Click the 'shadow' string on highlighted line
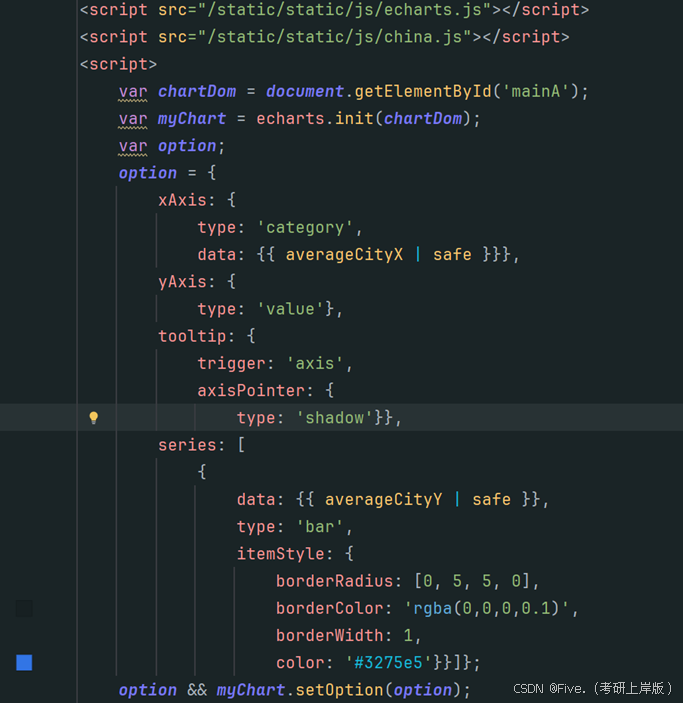This screenshot has height=703, width=683. coord(334,418)
